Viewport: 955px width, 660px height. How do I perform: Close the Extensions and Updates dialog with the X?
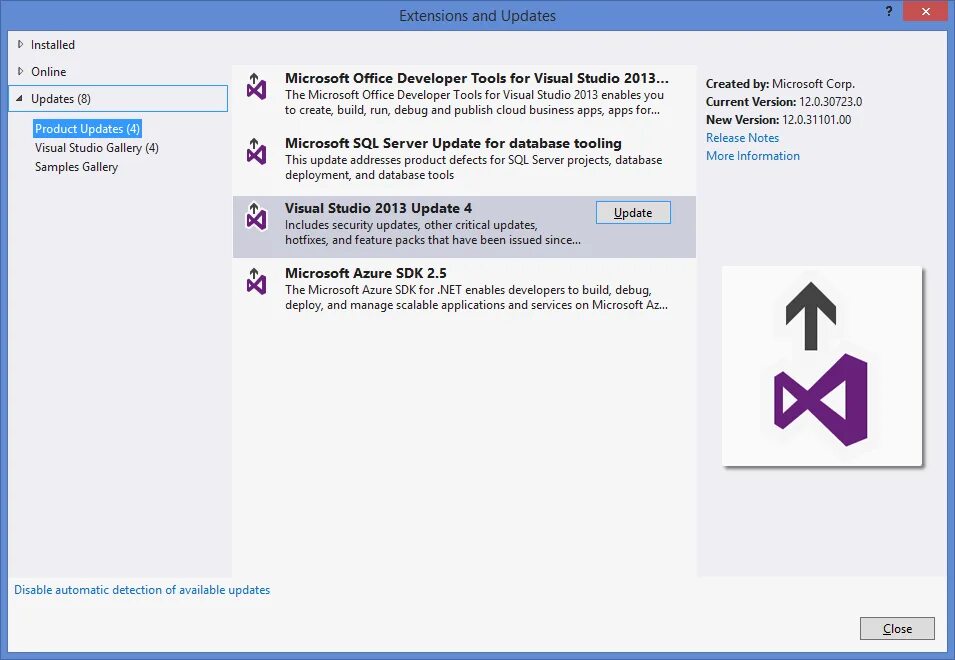click(925, 12)
